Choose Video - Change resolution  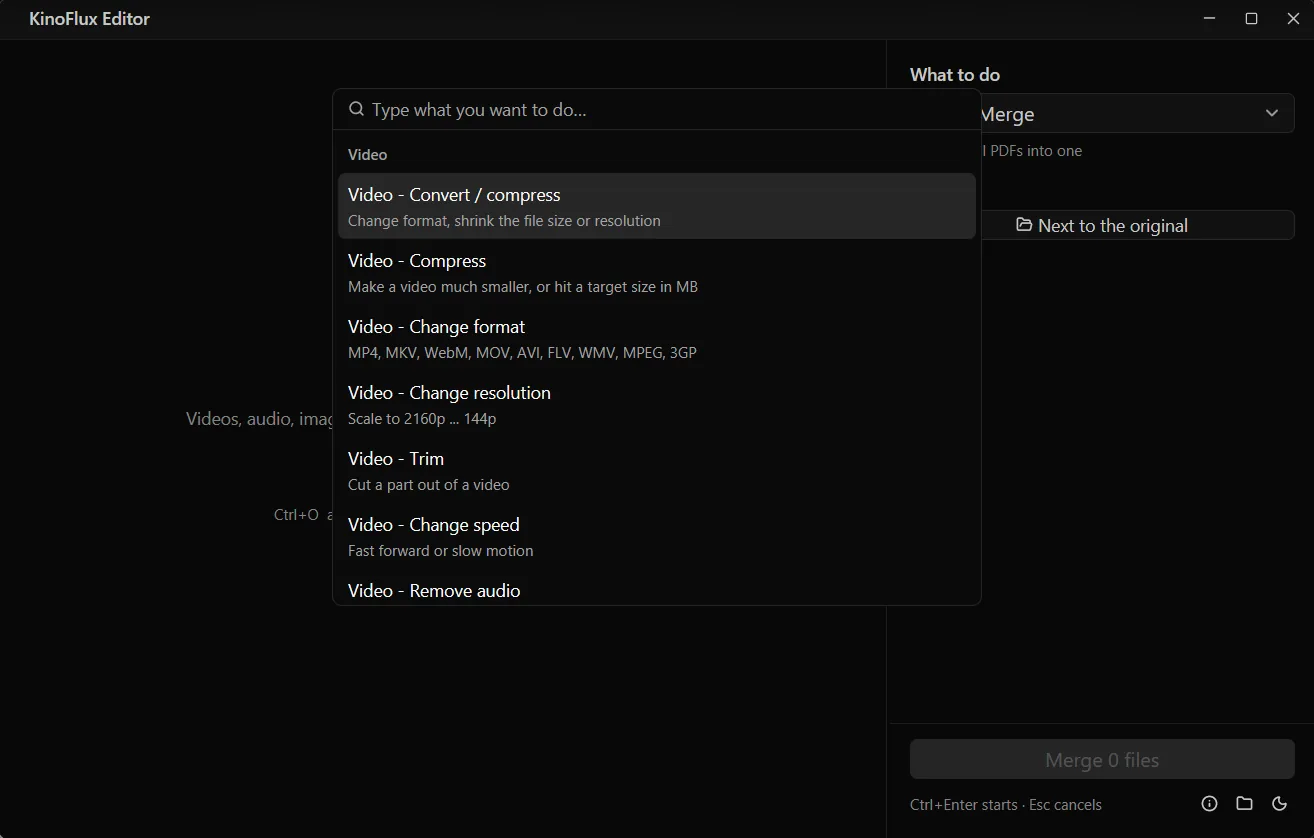[x=656, y=404]
